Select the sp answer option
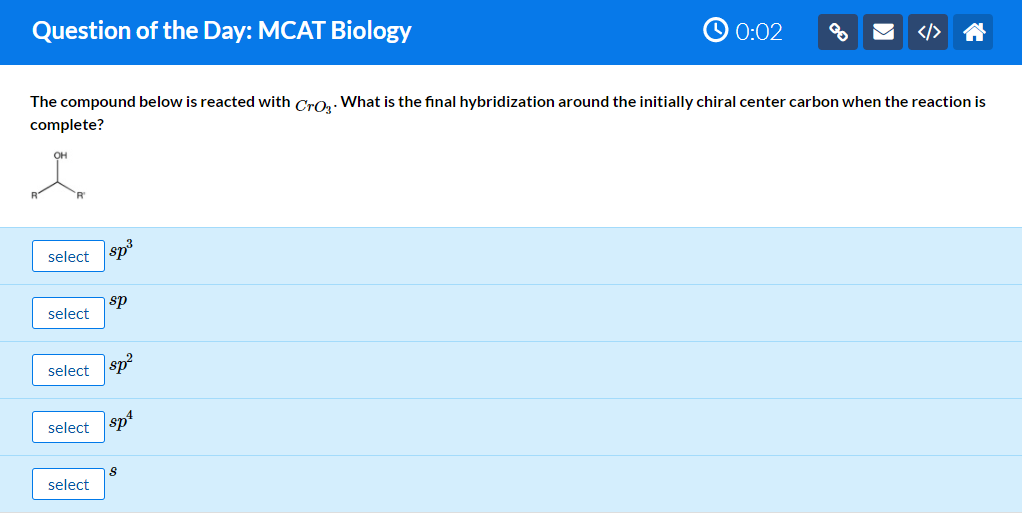Viewport: 1022px width, 513px height. coord(68,313)
